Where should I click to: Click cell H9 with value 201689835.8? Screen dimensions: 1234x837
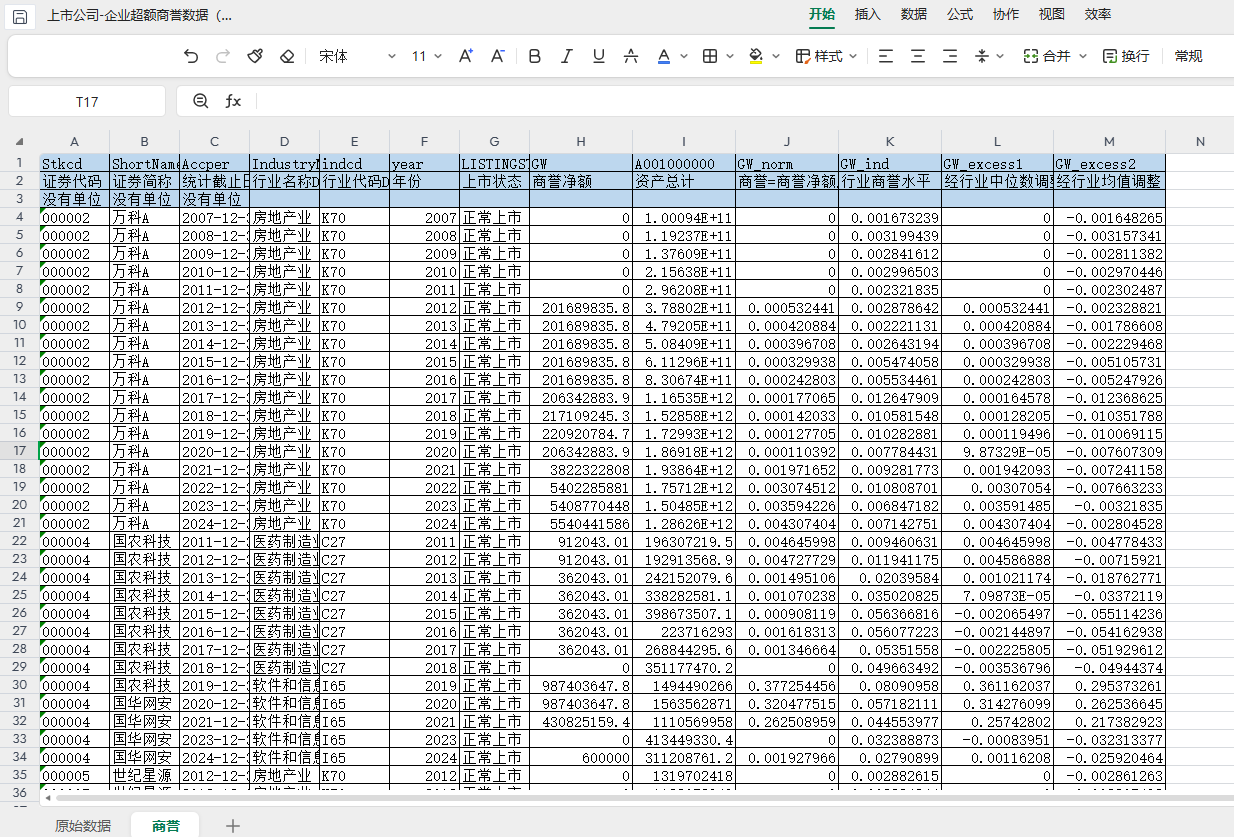[581, 307]
